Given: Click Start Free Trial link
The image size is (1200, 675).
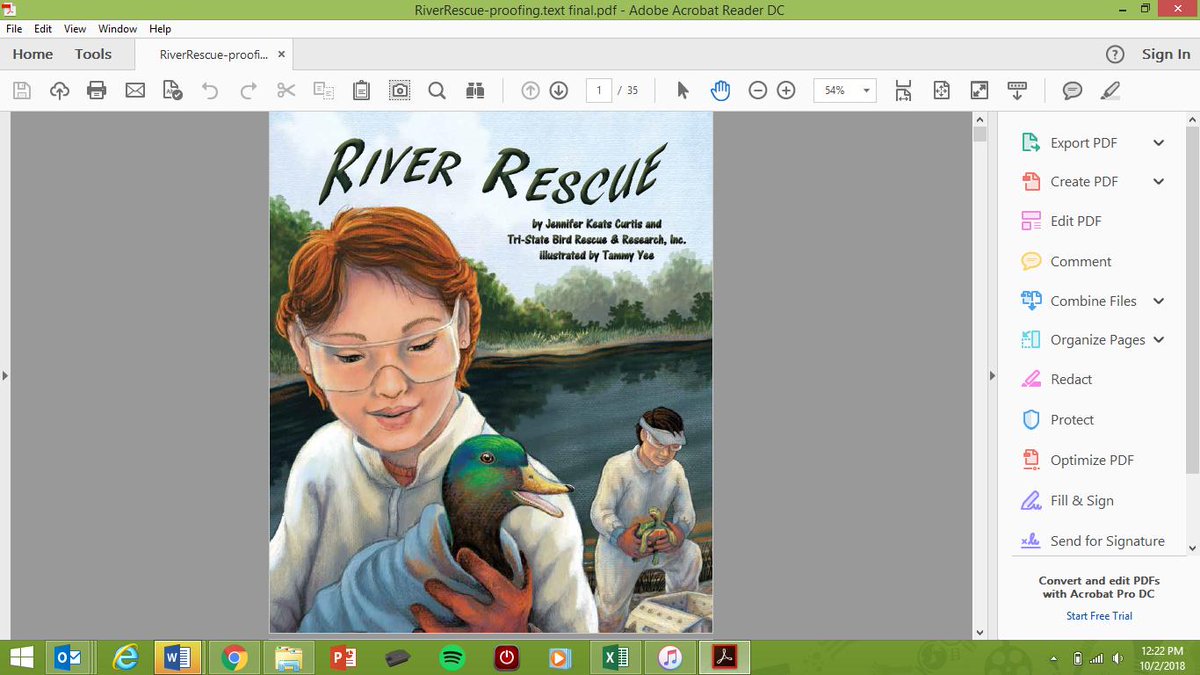Looking at the screenshot, I should pyautogui.click(x=1099, y=616).
